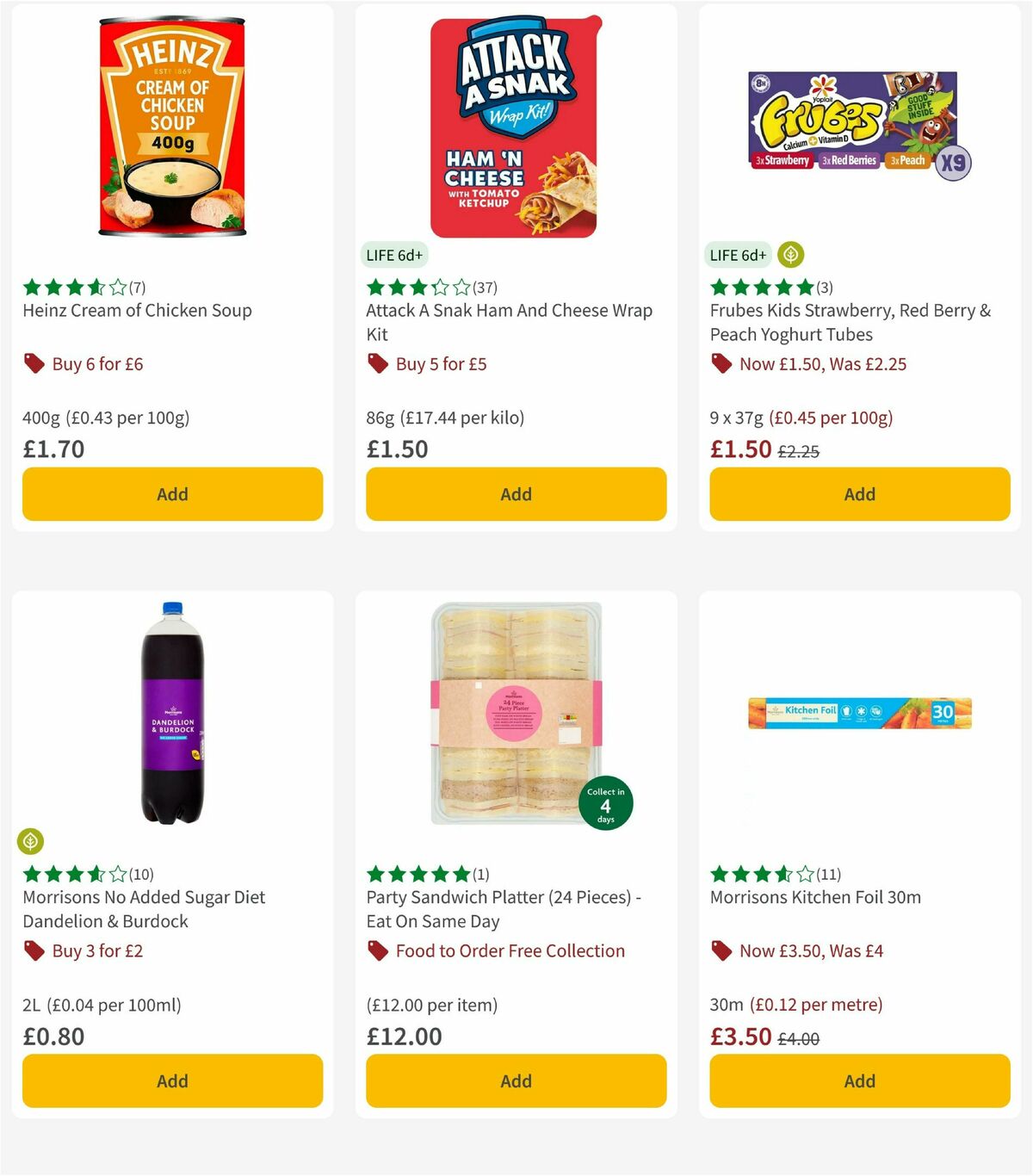Screen dimensions: 1033x1176
Task: Click the red offer tag icon for Heinz soup
Action: click(x=34, y=363)
